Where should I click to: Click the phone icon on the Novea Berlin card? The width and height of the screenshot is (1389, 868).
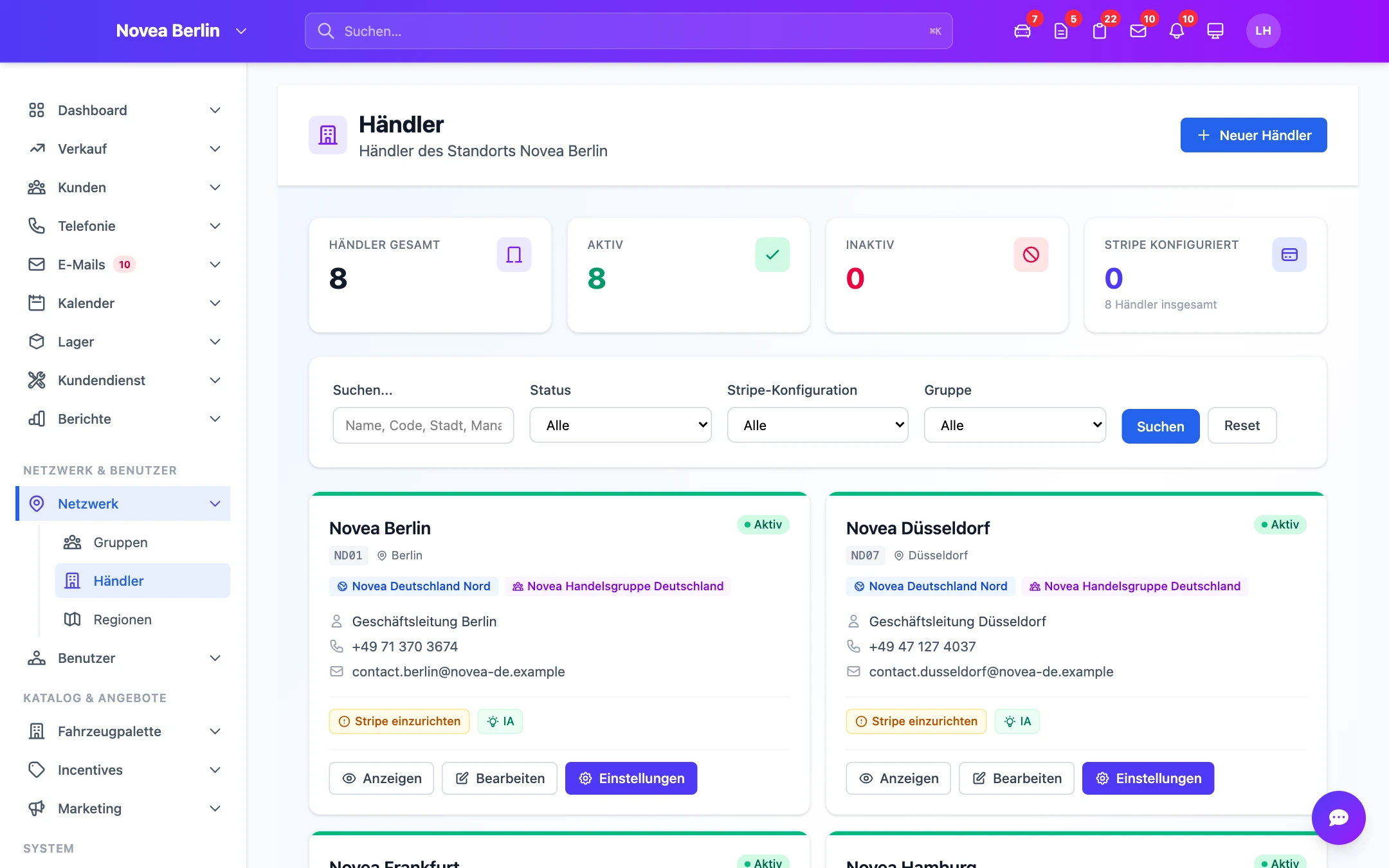[336, 646]
